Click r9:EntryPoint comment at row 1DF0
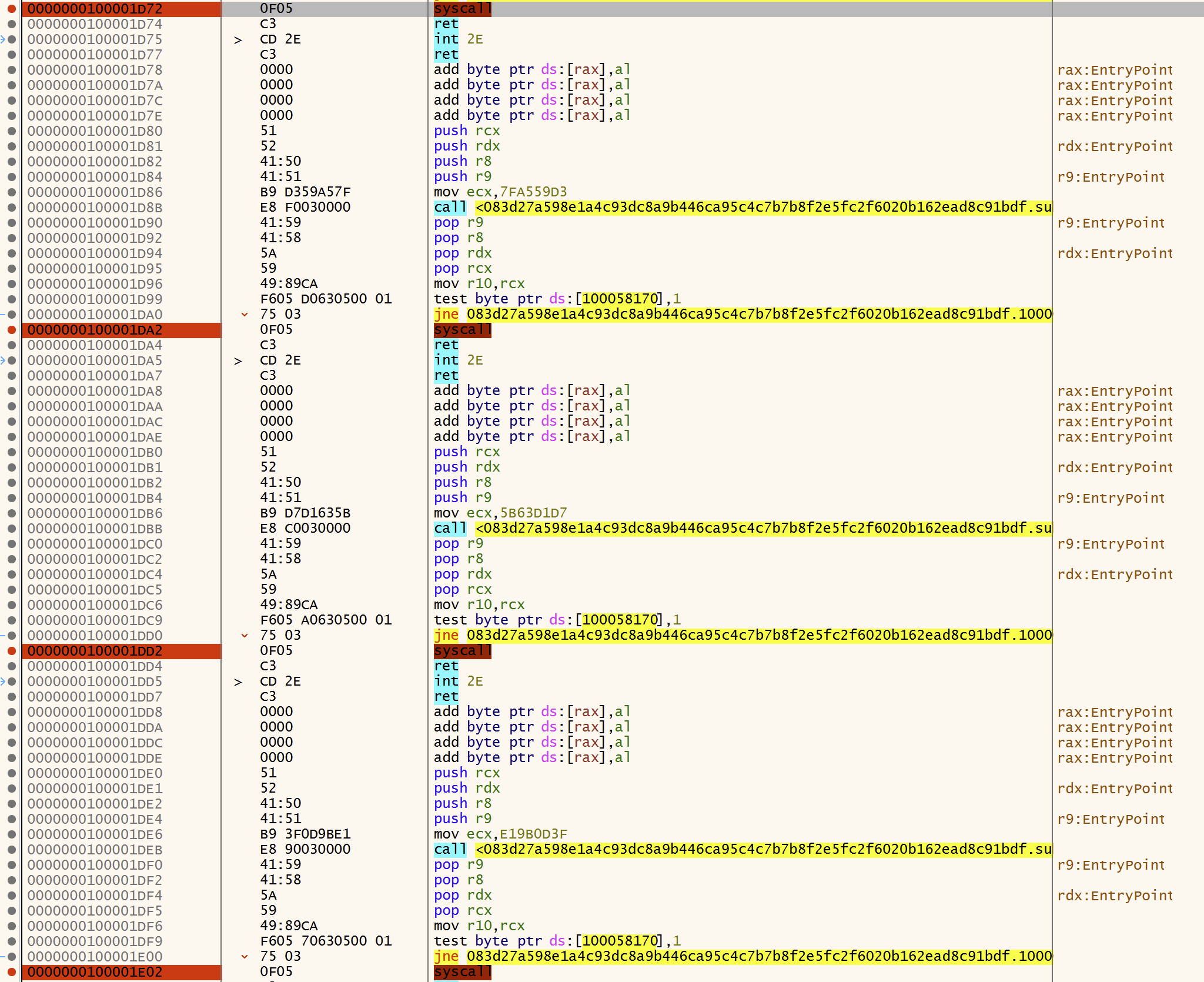Screen dimensions: 1204x982 click(x=1111, y=865)
